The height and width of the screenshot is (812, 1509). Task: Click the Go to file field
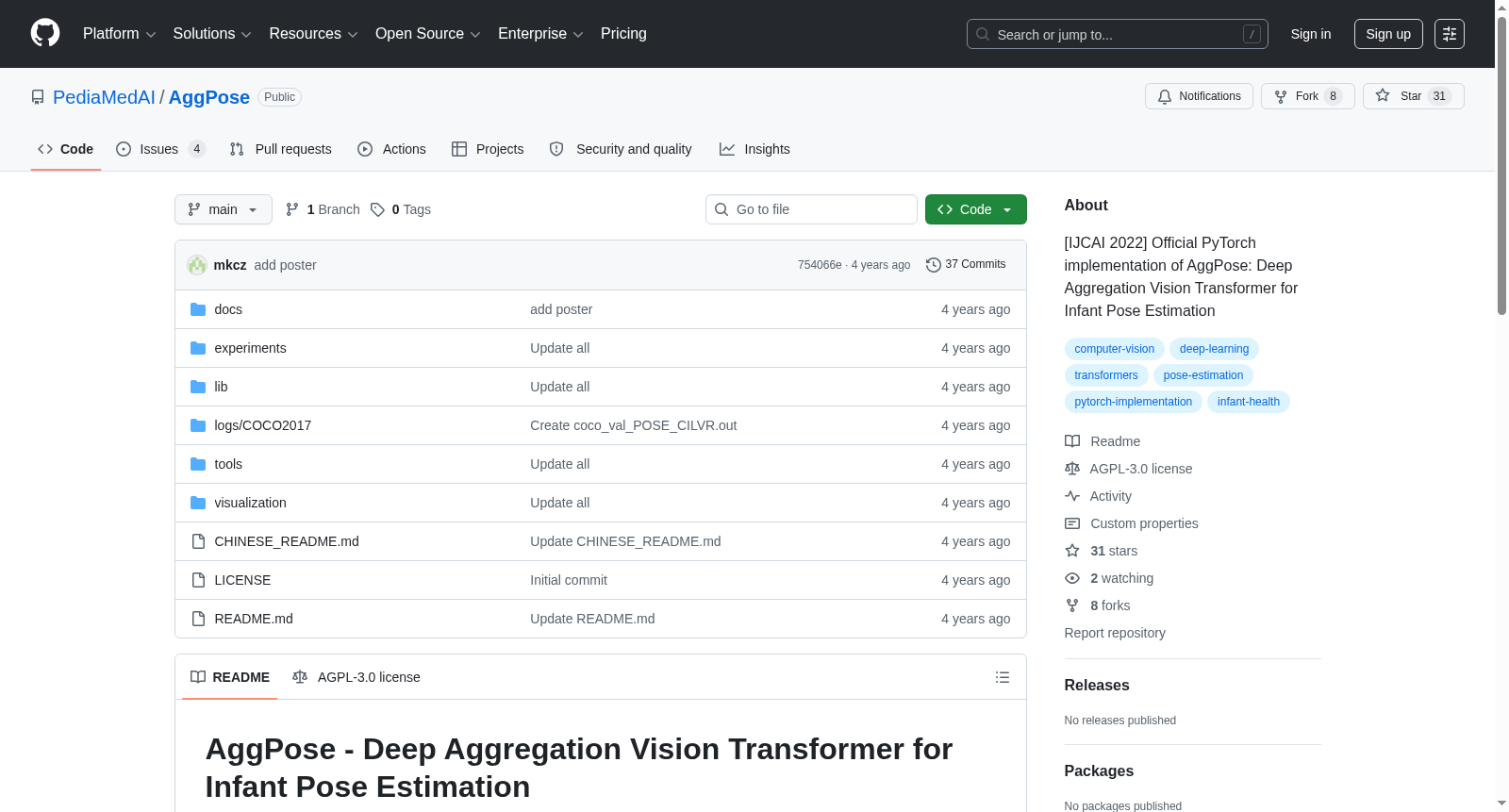coord(811,209)
